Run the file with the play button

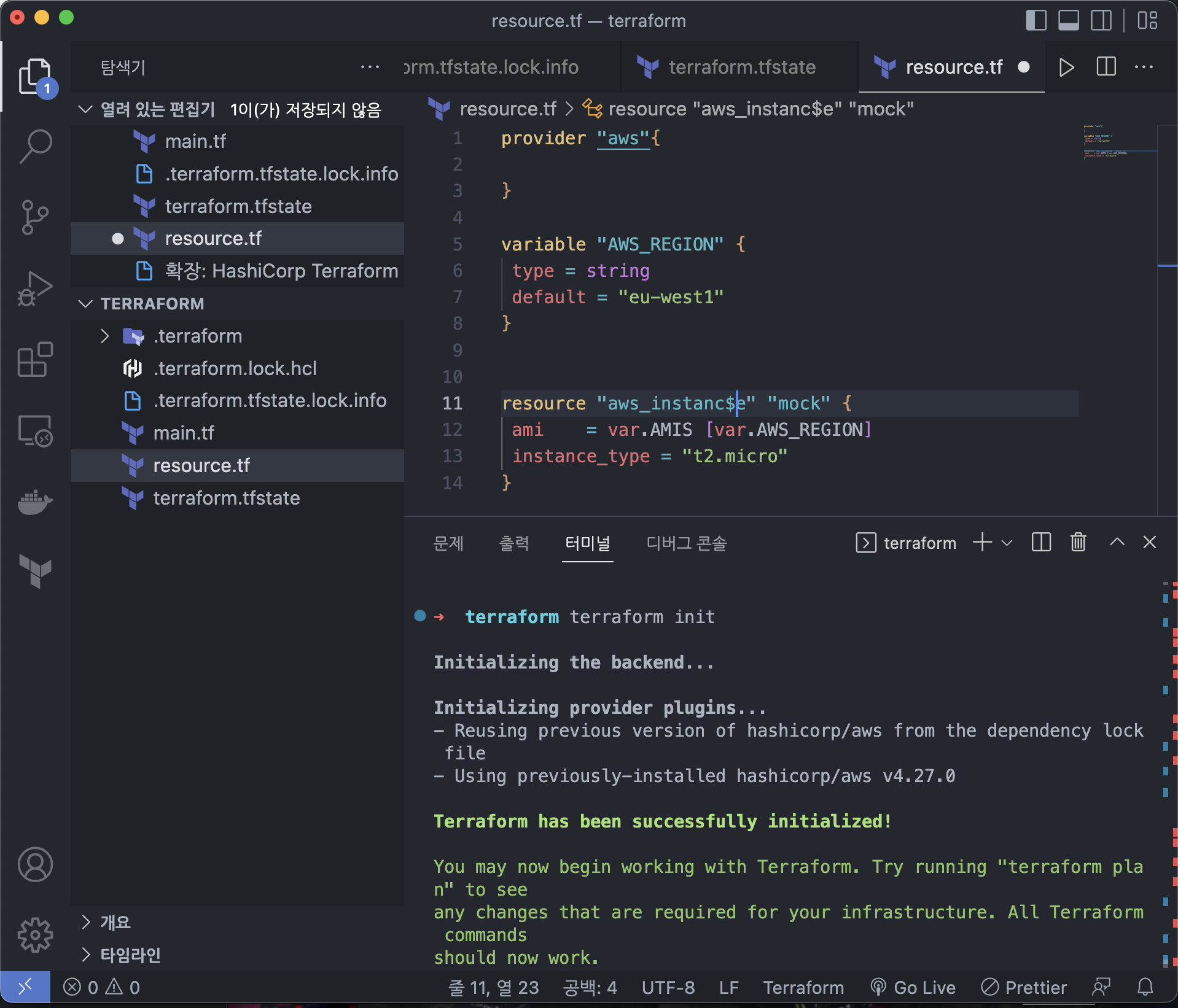pyautogui.click(x=1067, y=67)
